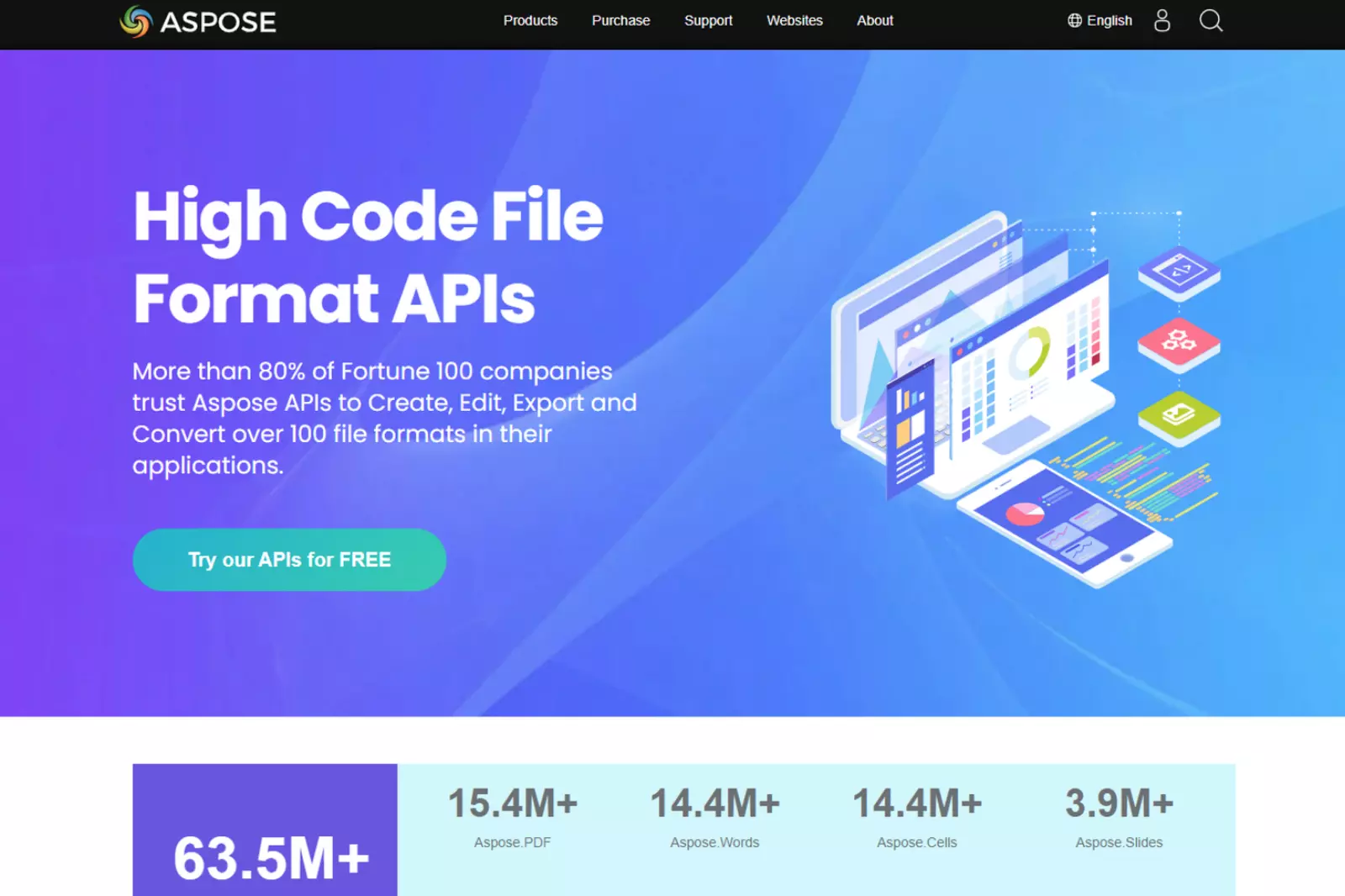This screenshot has width=1345, height=896.
Task: Click the High Code File Format APIs heading
Action: pyautogui.click(x=368, y=256)
